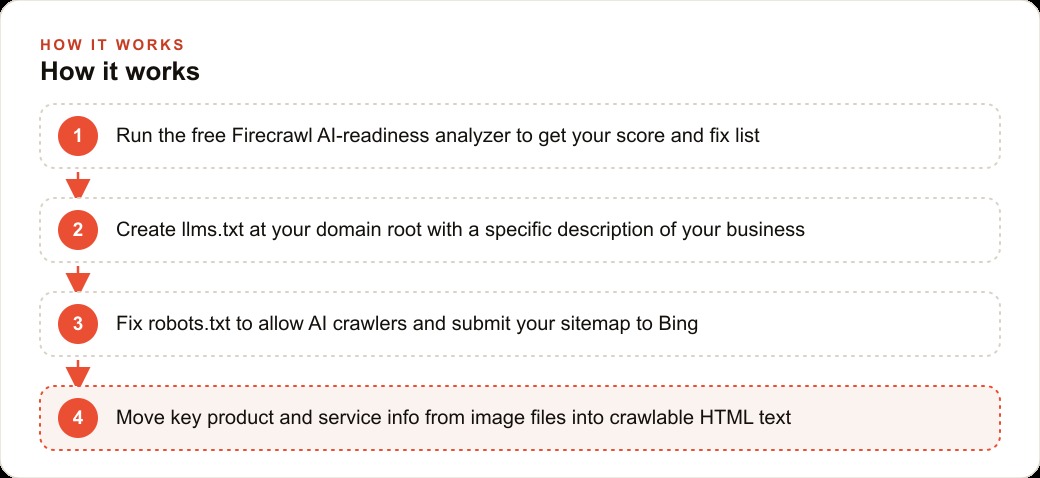Screen dimensions: 1040x478
Task: Click the red step 4 circle badge
Action: pos(78,418)
